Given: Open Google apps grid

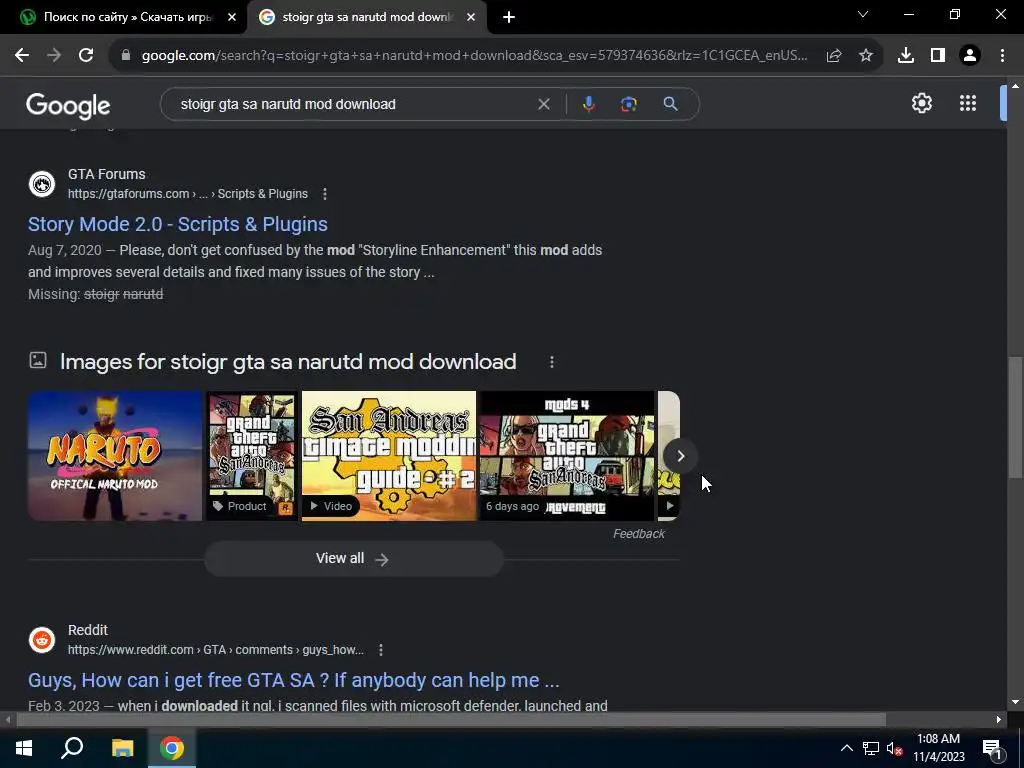Looking at the screenshot, I should pos(968,103).
